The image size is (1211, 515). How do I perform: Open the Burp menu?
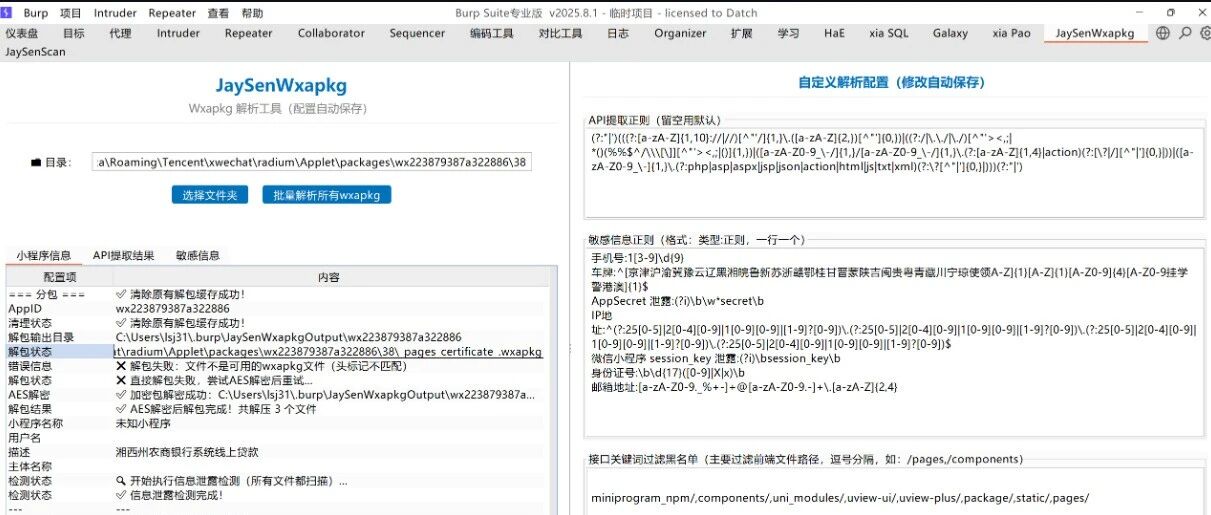(x=35, y=14)
